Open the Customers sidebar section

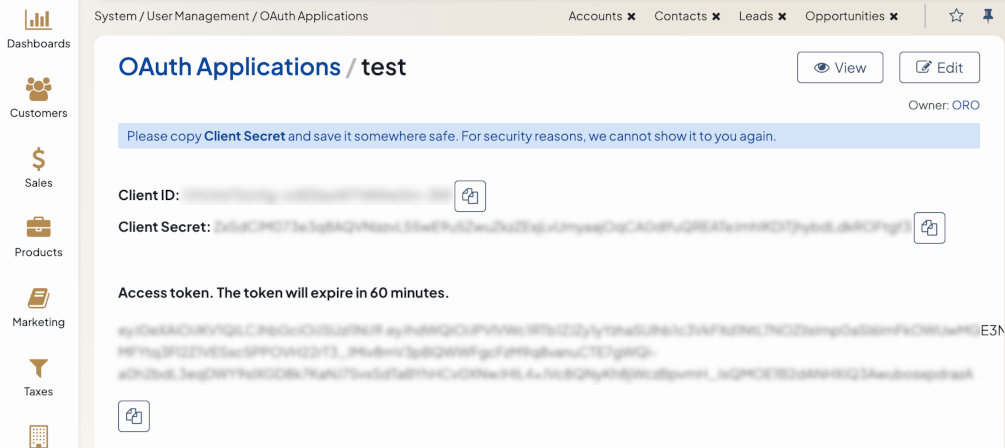(x=38, y=98)
